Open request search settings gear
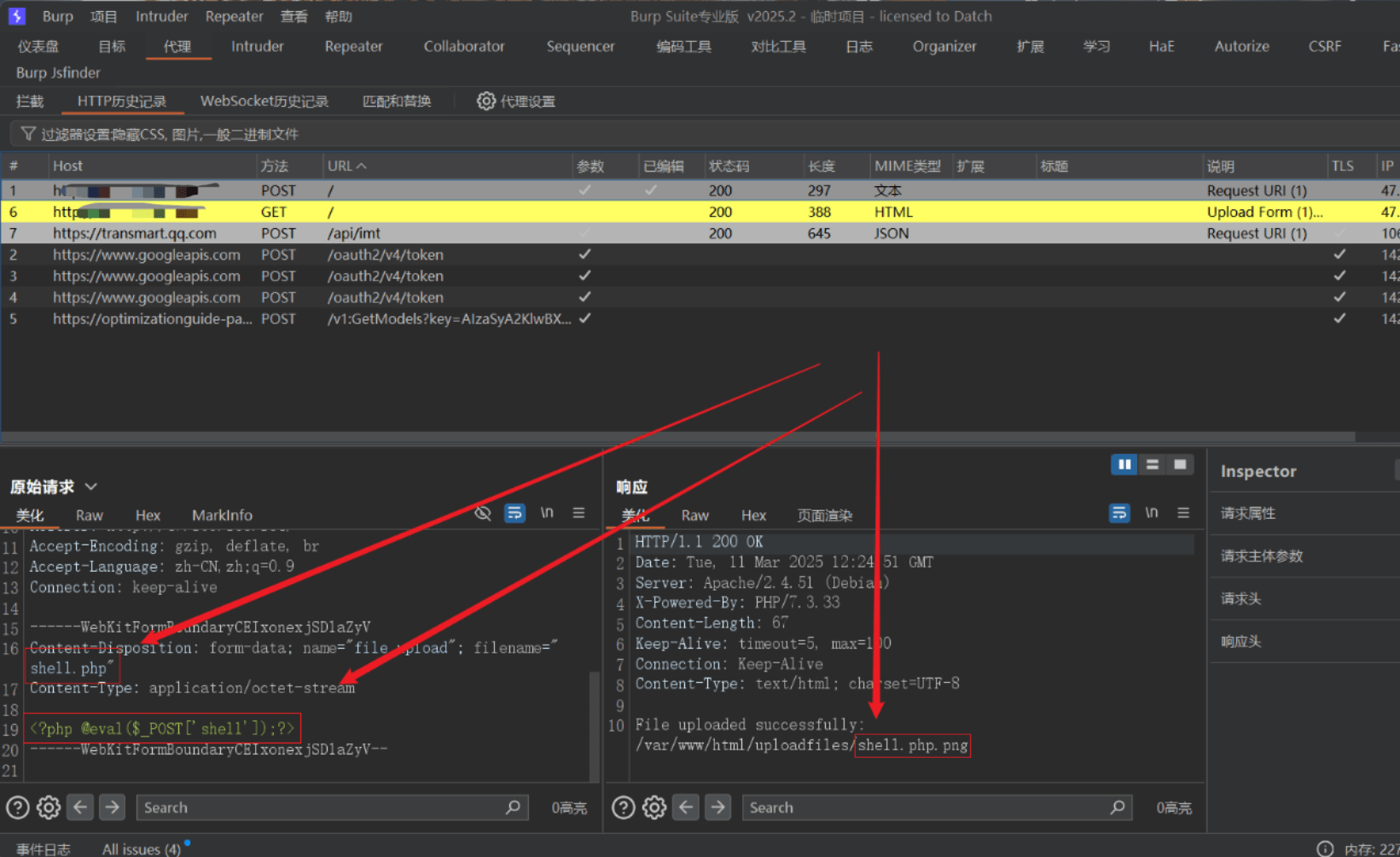Screen dimensions: 1400x857 (x=49, y=807)
